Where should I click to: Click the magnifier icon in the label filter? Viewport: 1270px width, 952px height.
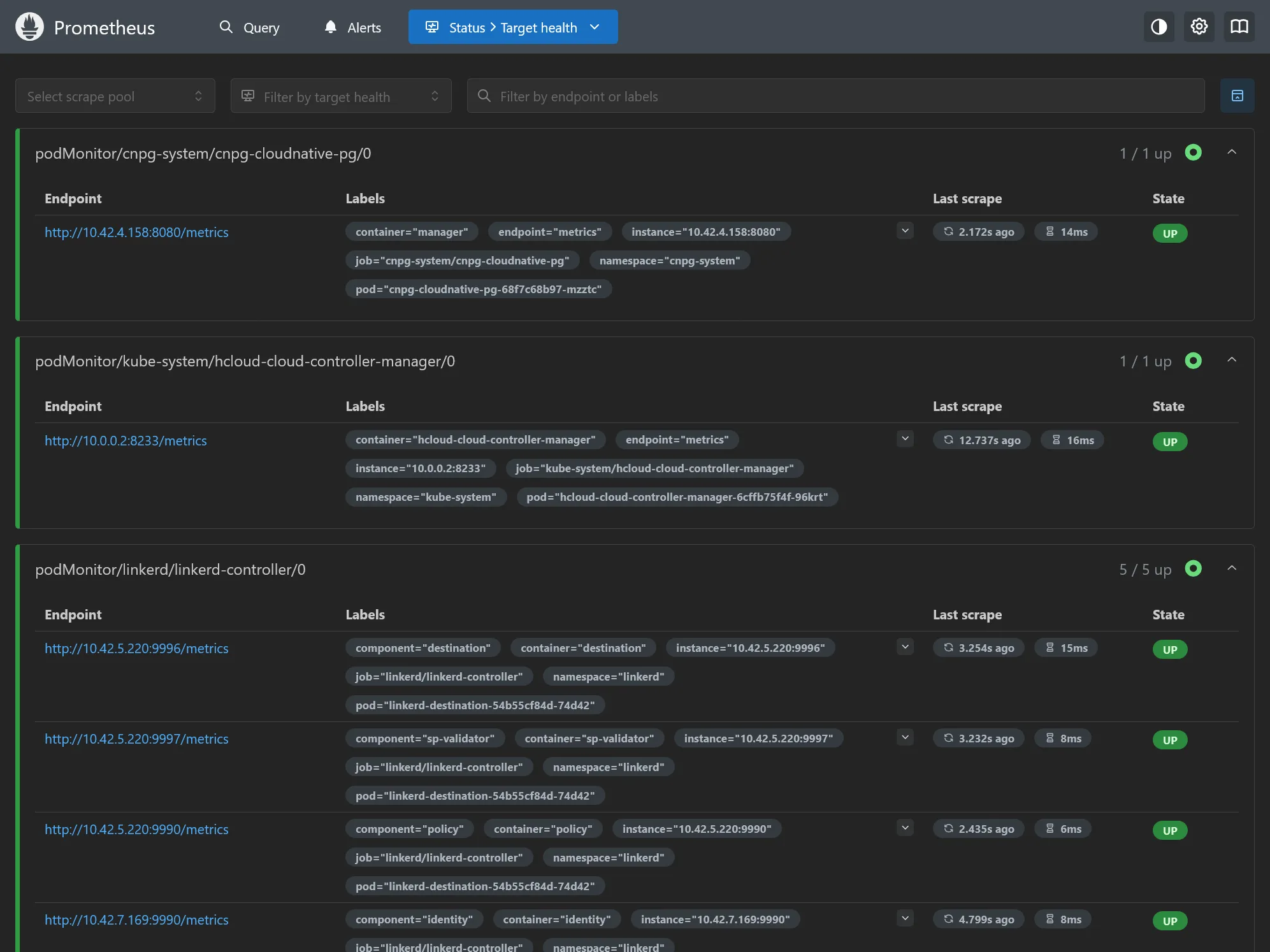pyautogui.click(x=484, y=96)
